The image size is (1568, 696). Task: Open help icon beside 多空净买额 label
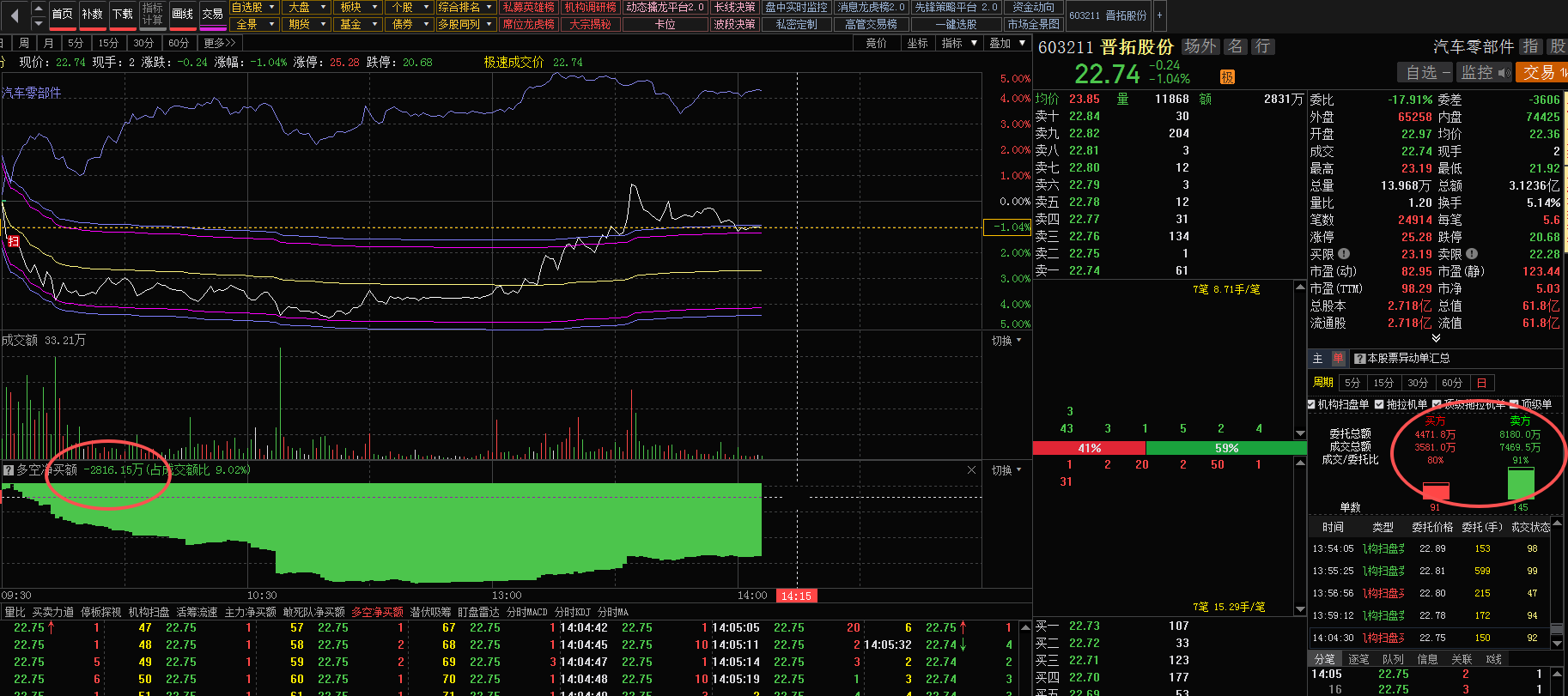click(x=9, y=470)
